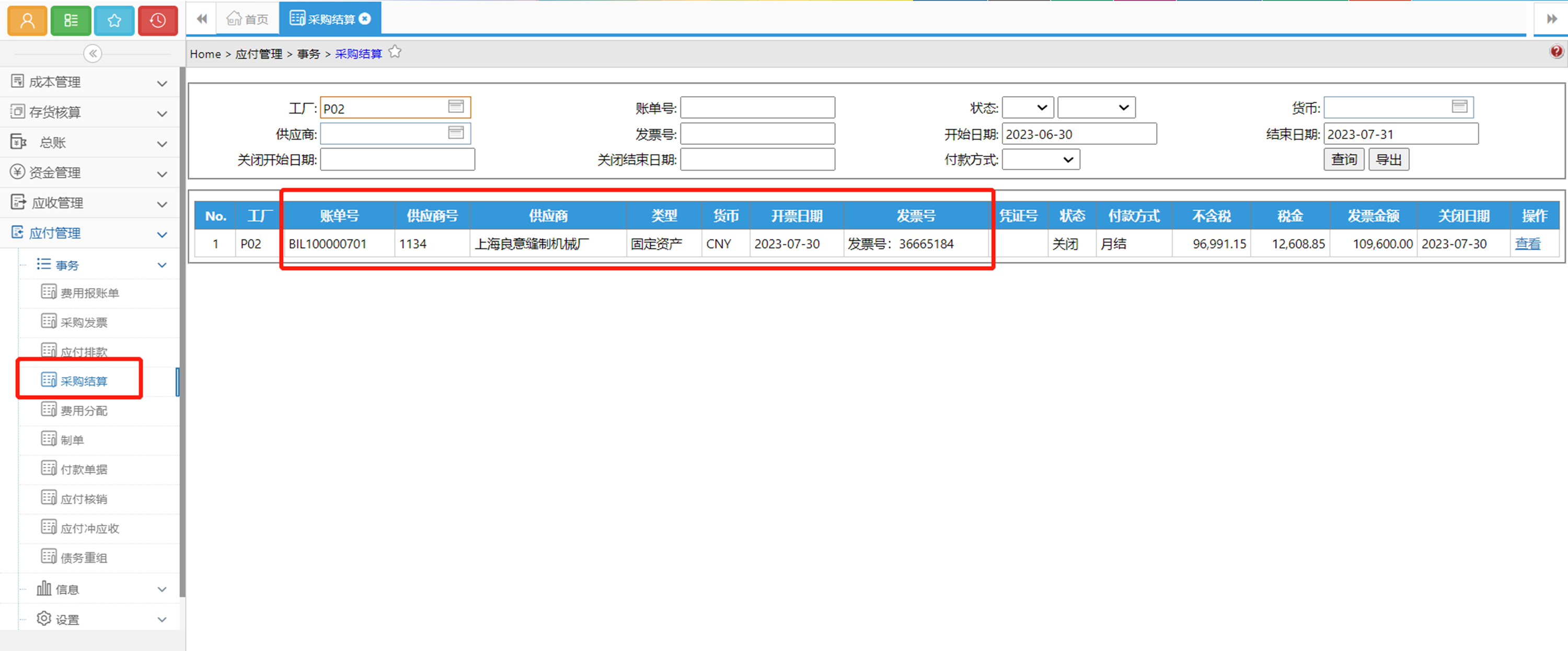Click the 设置 gear icon
This screenshot has width=1568, height=651.
coord(44,618)
